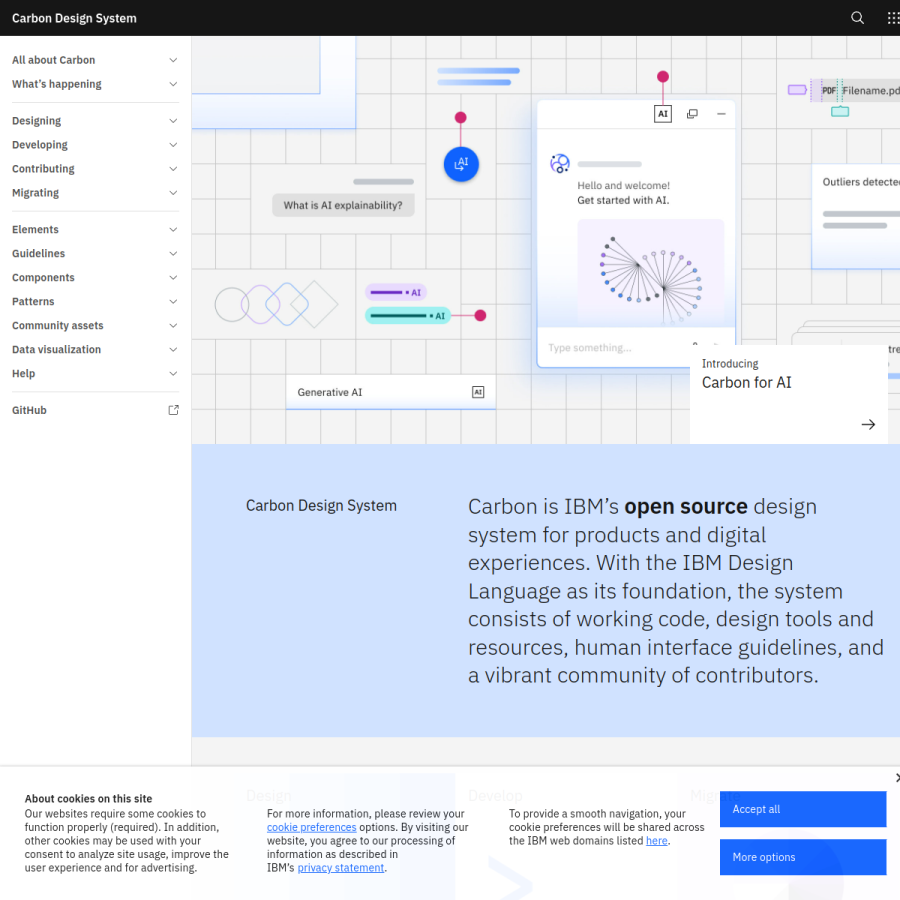Screen dimensions: 900x900
Task: Click the Carbon Design System header title
Action: click(74, 18)
